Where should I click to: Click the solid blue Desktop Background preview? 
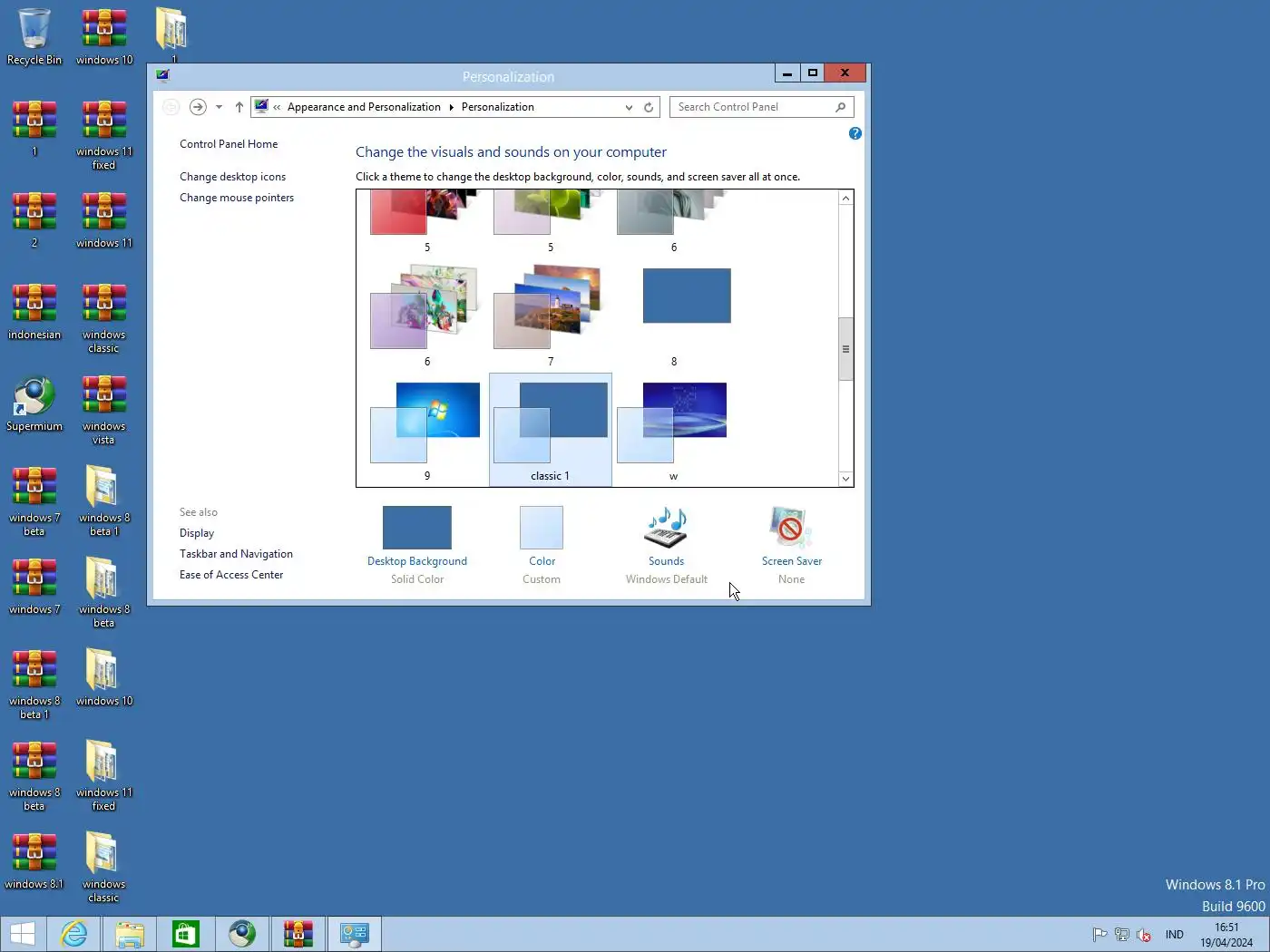click(x=417, y=528)
